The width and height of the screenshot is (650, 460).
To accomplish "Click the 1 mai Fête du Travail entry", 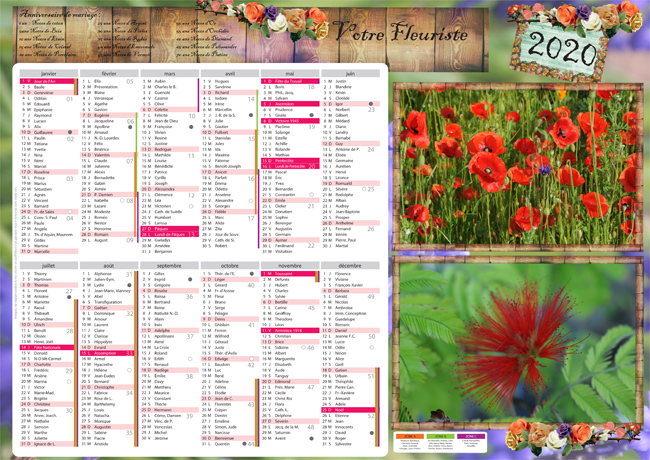I will point(289,81).
